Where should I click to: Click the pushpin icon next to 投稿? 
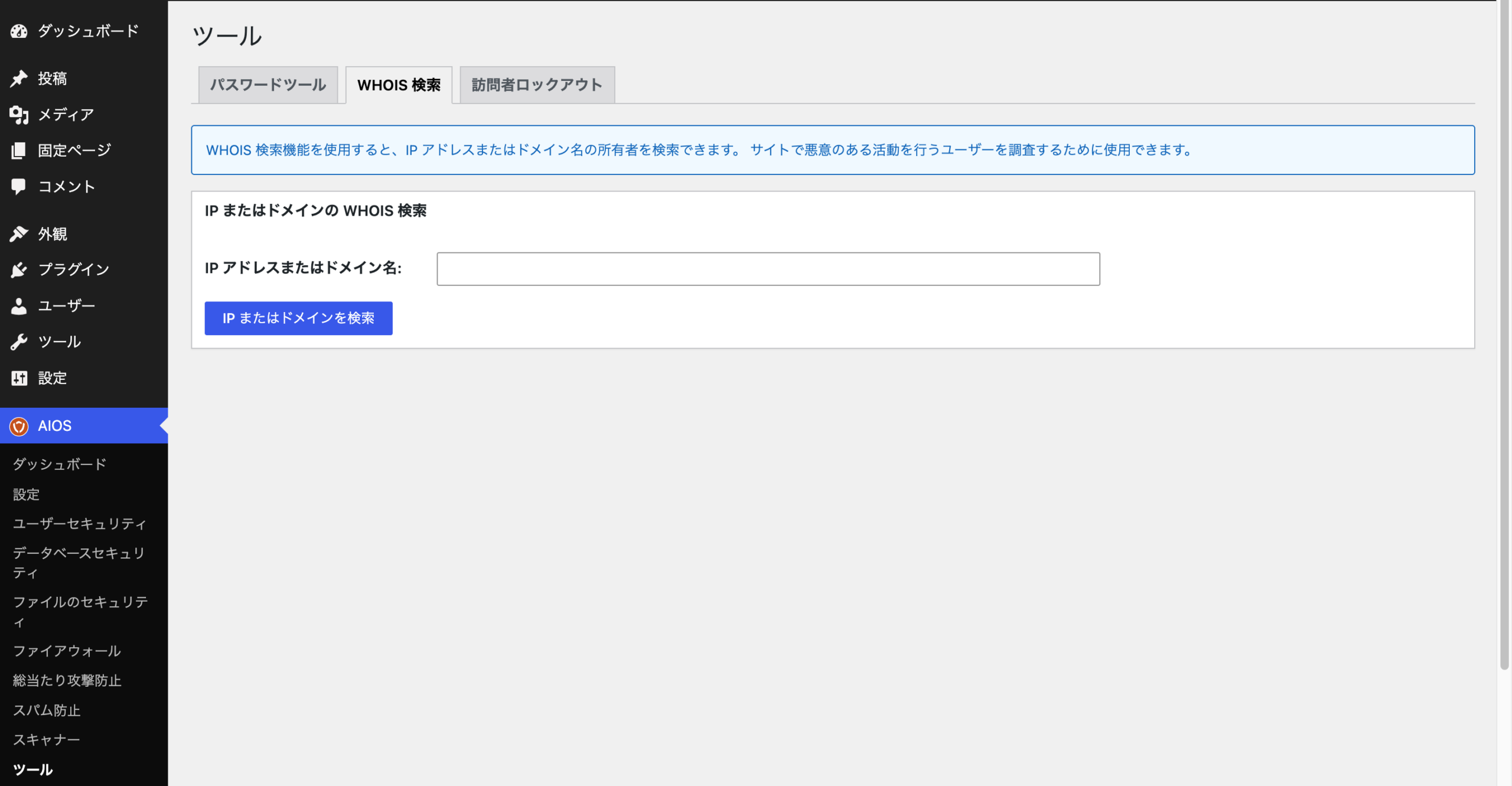click(x=19, y=79)
